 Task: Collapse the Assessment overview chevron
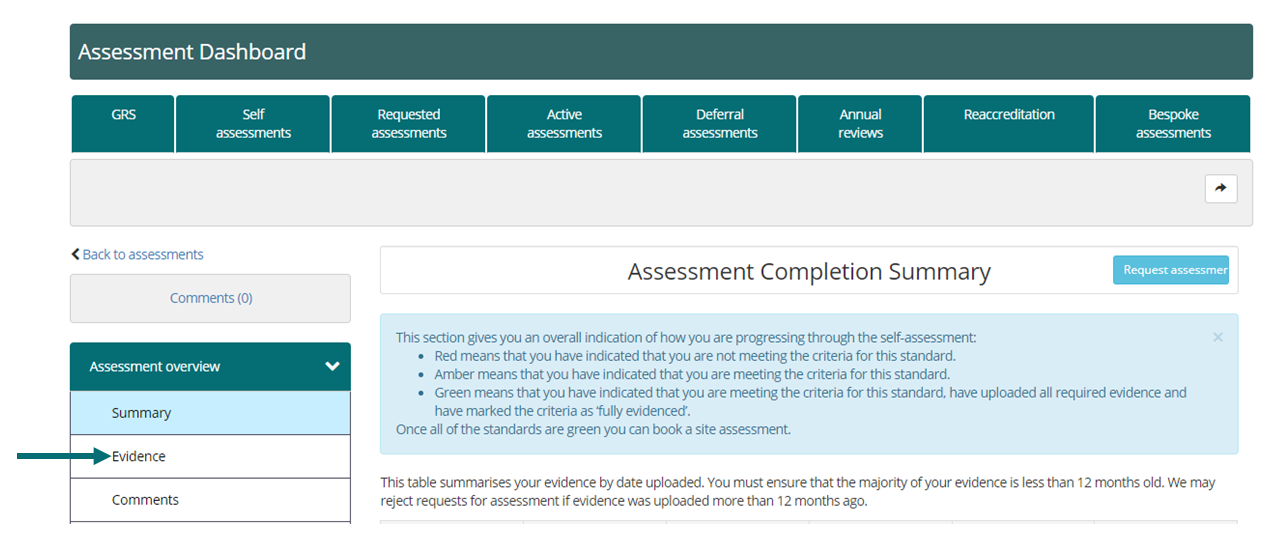pyautogui.click(x=332, y=367)
